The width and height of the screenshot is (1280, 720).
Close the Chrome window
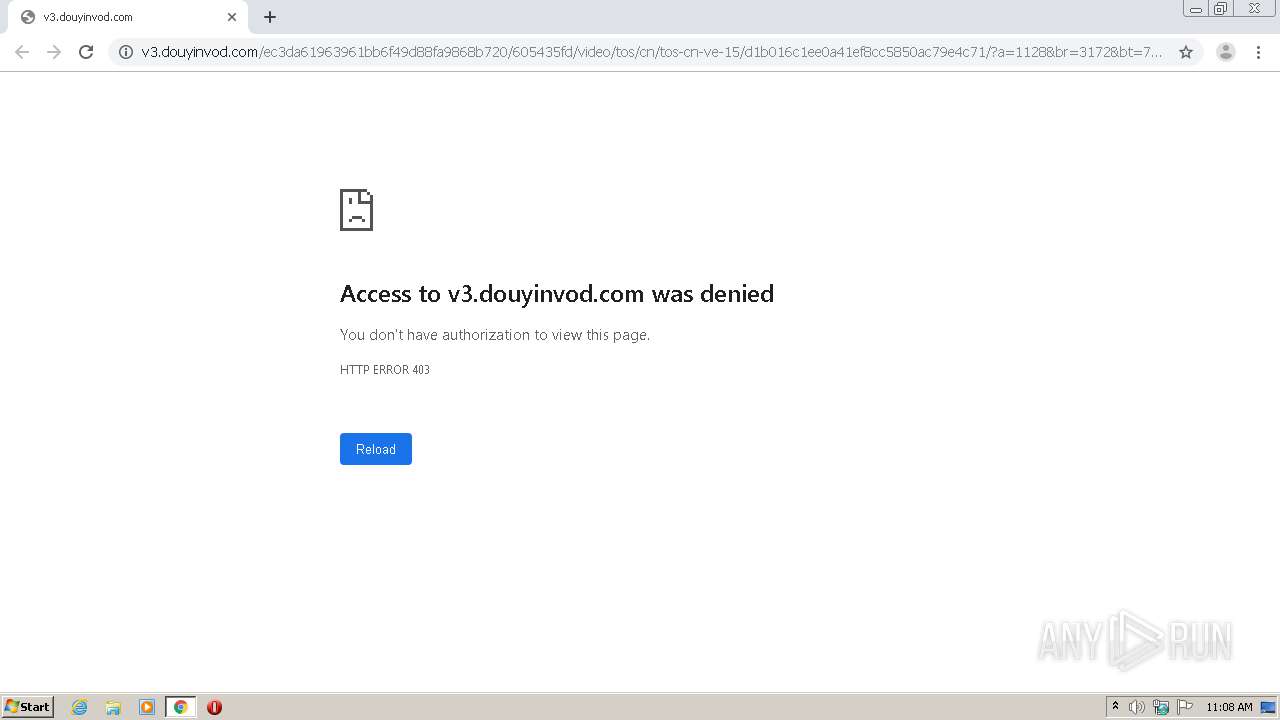pyautogui.click(x=1254, y=9)
